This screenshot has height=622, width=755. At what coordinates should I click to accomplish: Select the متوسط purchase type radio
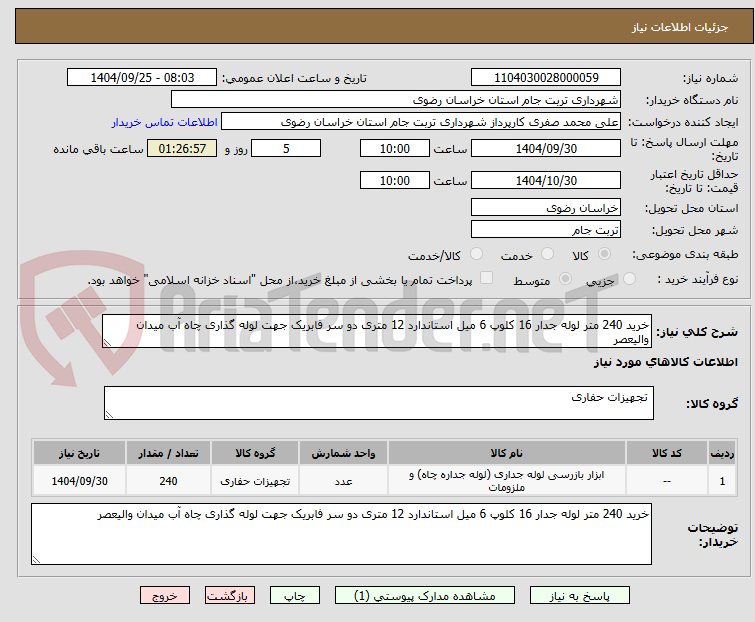click(565, 279)
